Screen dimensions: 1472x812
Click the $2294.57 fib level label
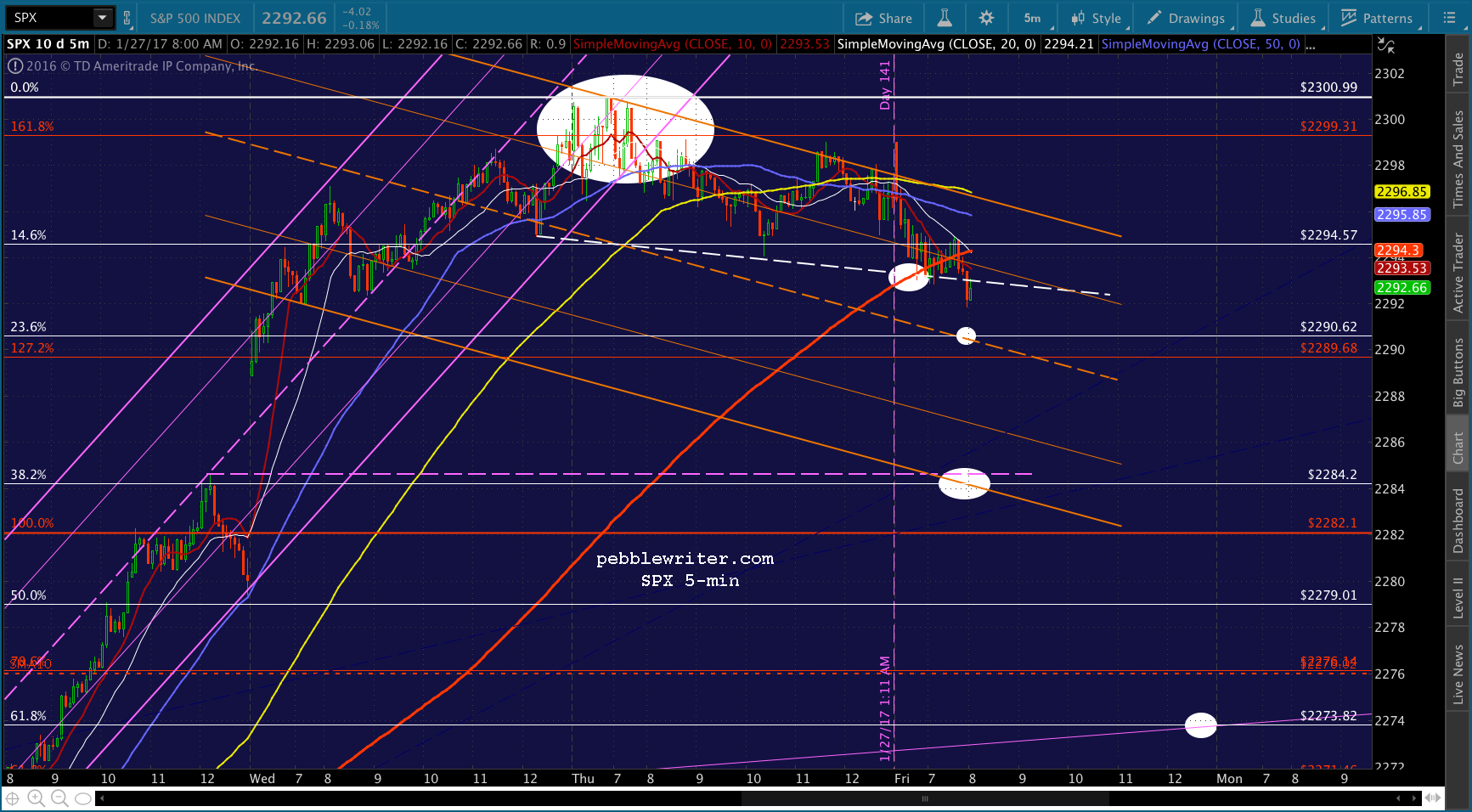[1328, 235]
